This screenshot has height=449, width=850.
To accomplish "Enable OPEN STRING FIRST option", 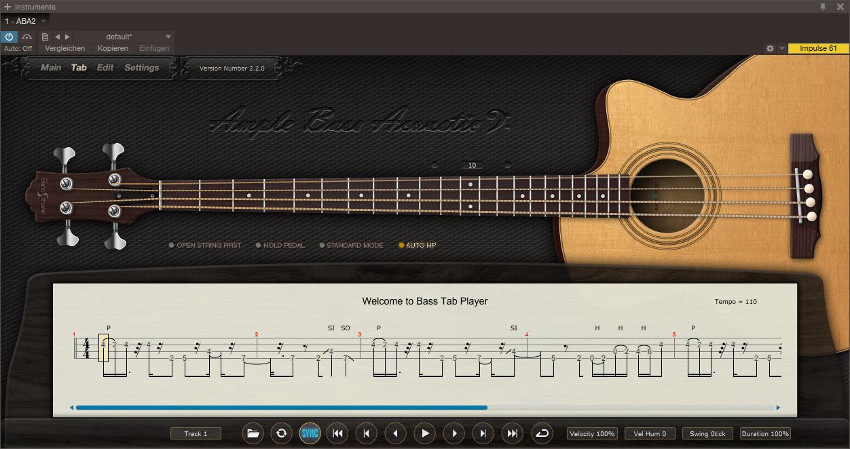I will (205, 245).
